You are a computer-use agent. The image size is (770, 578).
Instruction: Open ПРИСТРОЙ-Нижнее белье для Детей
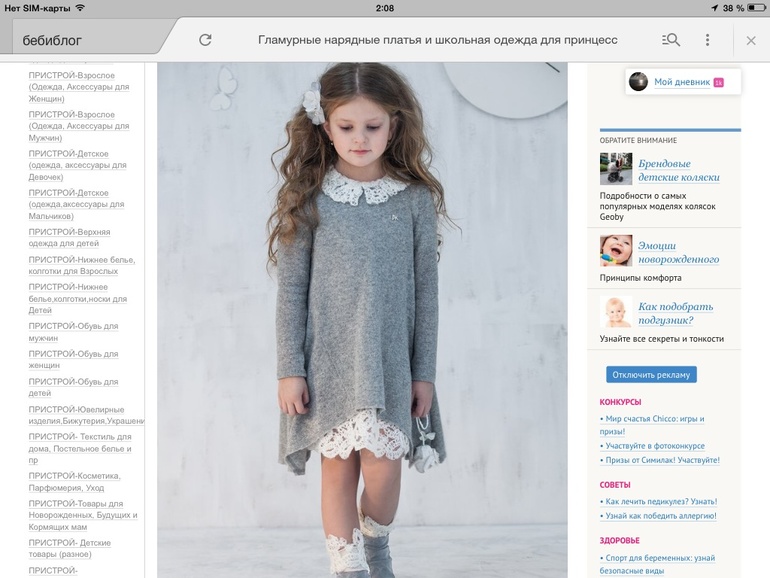78,299
